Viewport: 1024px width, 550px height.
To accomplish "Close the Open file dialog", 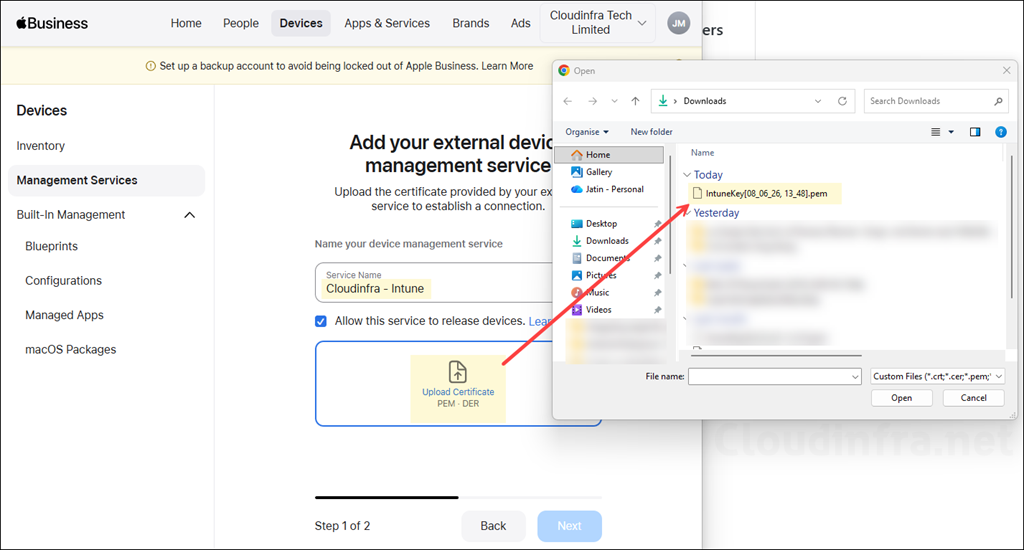I will 1006,71.
